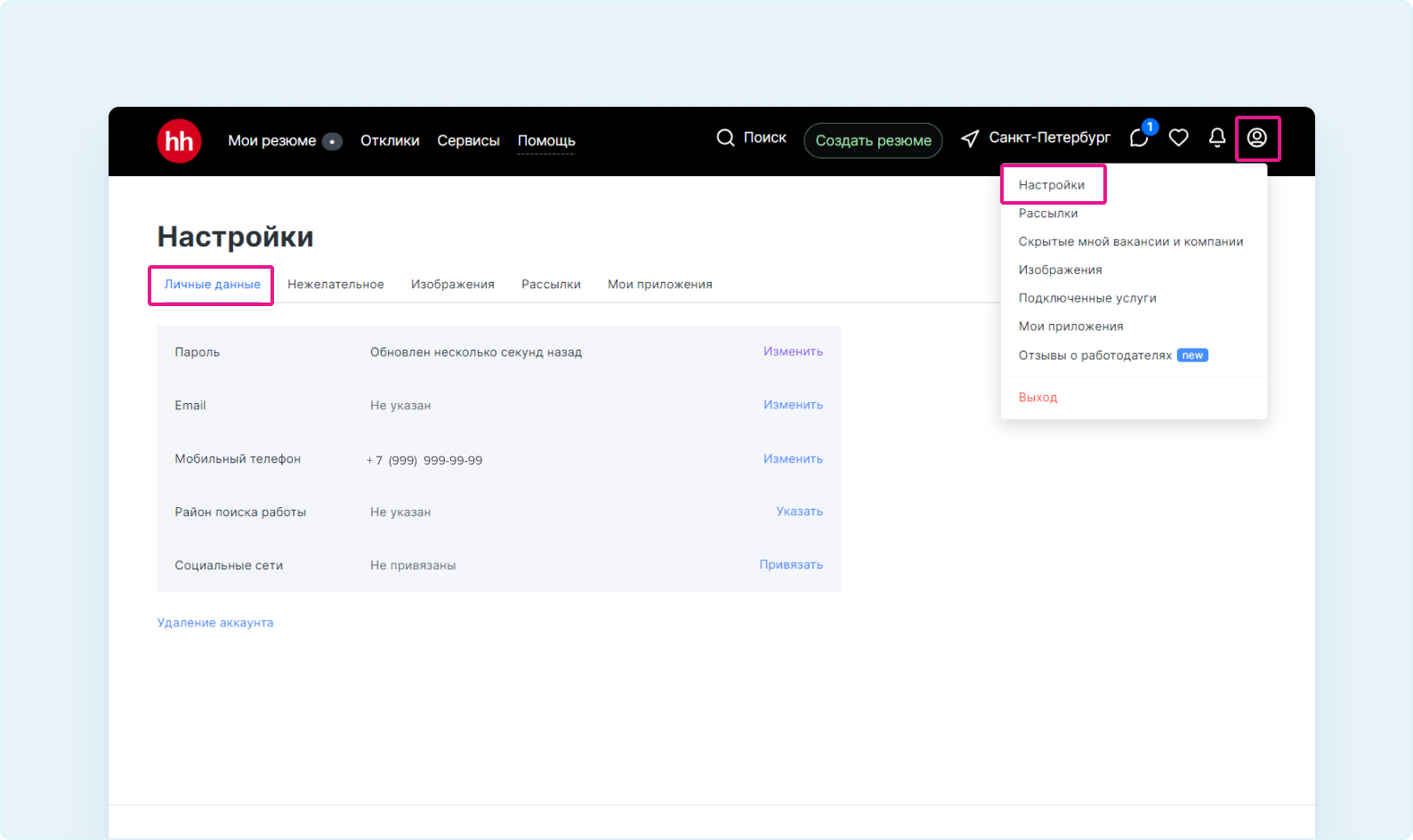Click Изменить for Email row
The image size is (1413, 840).
pyautogui.click(x=793, y=405)
